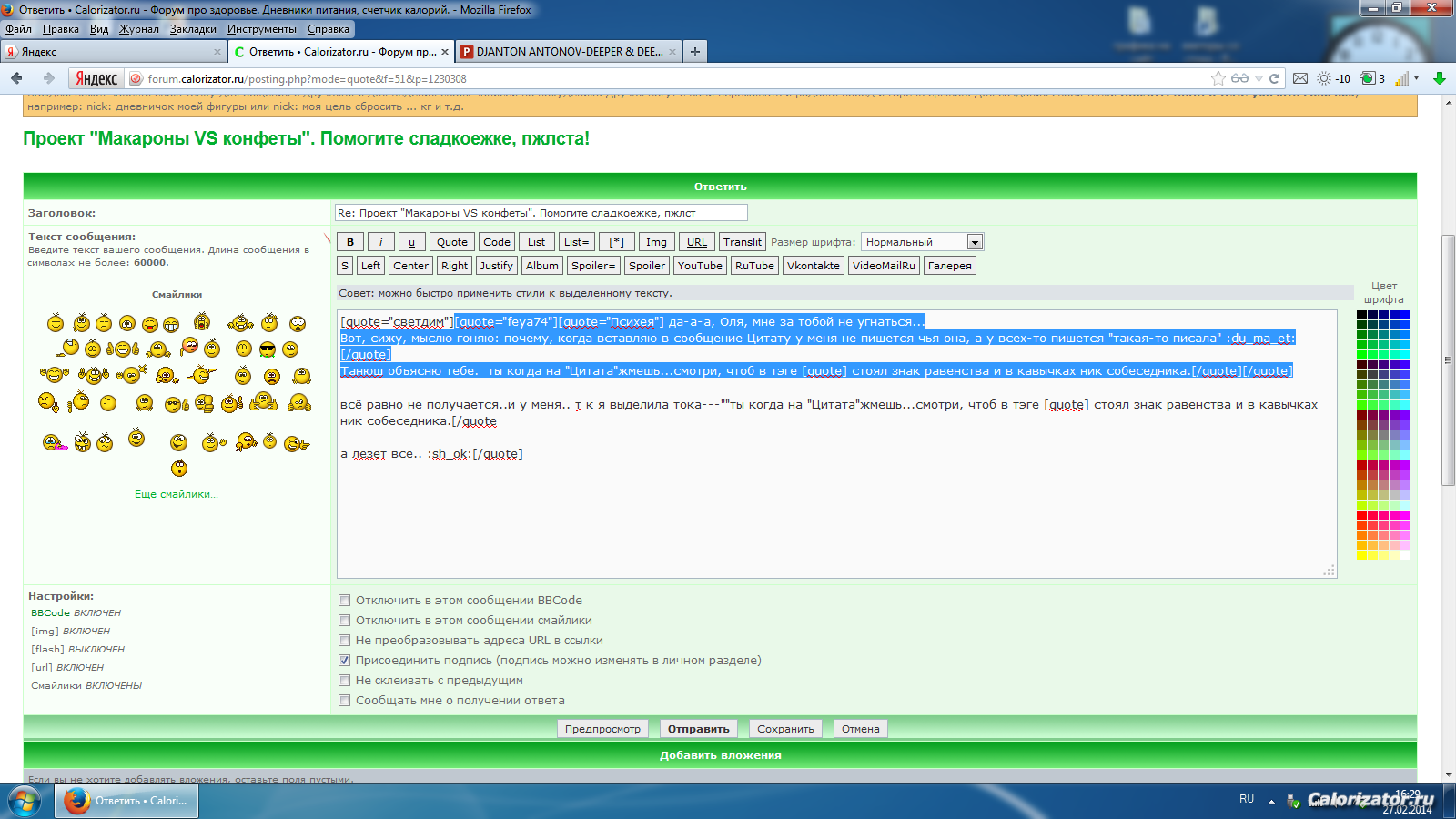Check "Сообщать мне о получении ответа"
The width and height of the screenshot is (1456, 819).
(x=344, y=700)
